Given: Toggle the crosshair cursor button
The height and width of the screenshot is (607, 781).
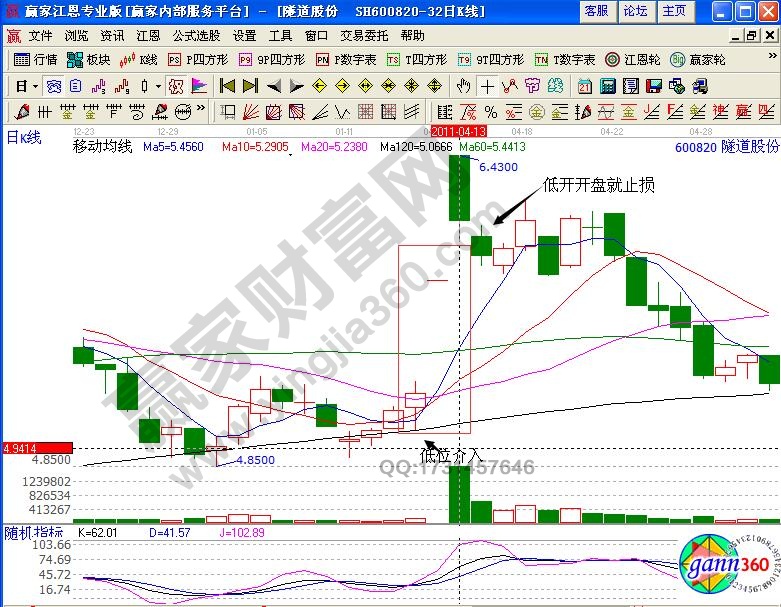Looking at the screenshot, I should [x=487, y=85].
